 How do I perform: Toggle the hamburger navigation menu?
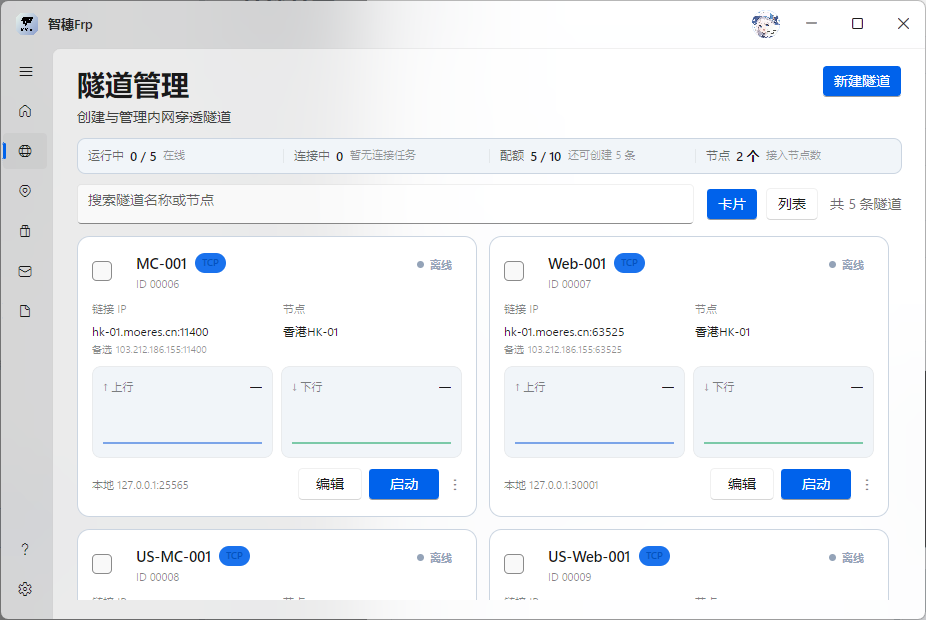[25, 71]
